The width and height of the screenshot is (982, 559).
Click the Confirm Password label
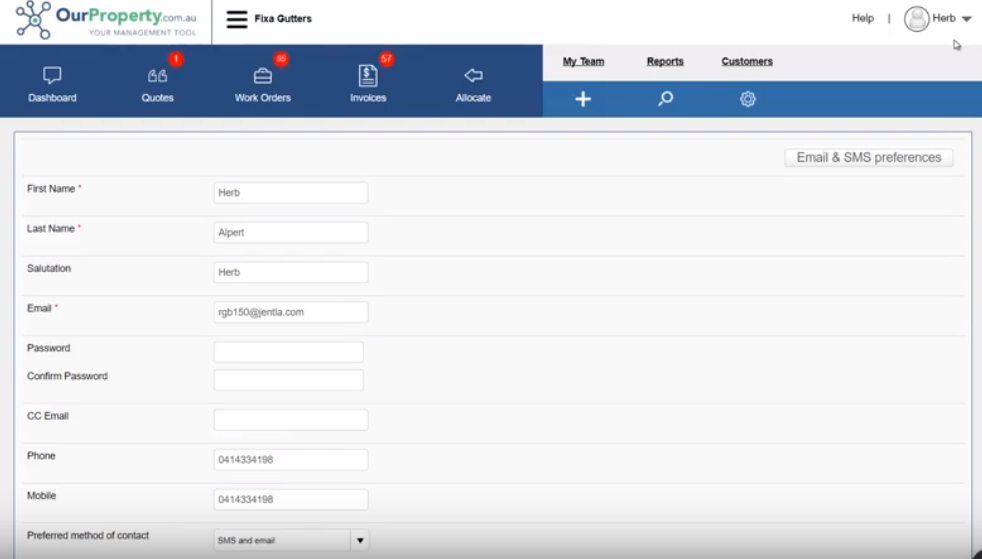67,376
